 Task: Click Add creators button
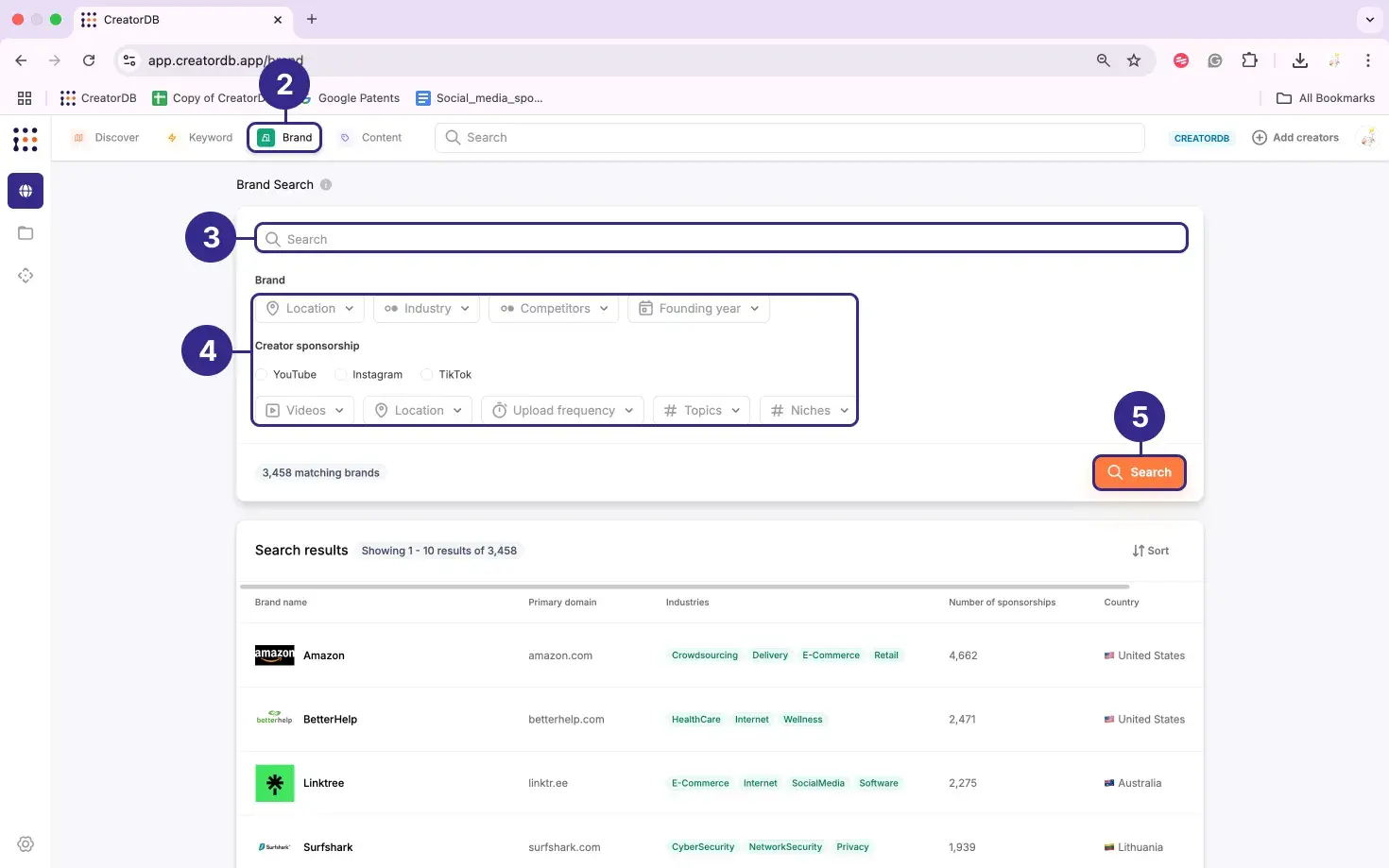coord(1295,138)
